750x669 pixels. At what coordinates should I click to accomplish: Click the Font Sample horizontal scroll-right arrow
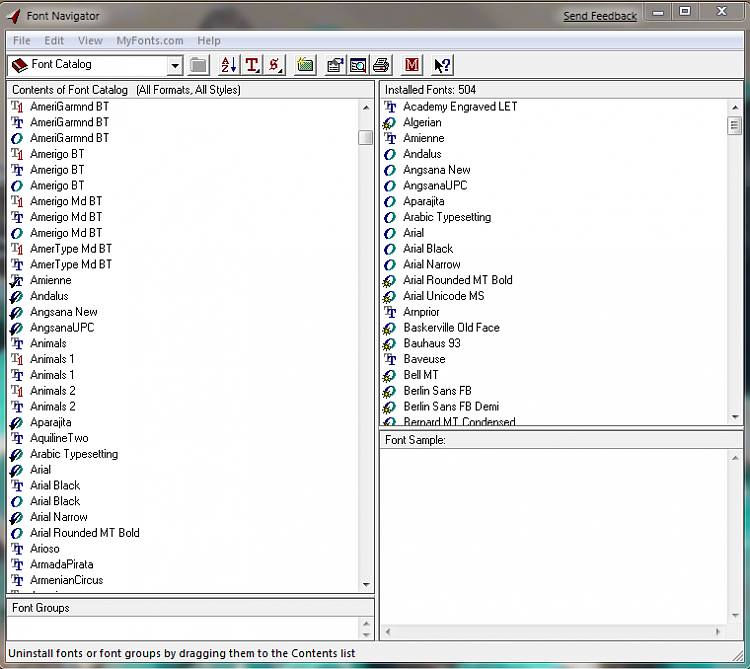pos(717,632)
